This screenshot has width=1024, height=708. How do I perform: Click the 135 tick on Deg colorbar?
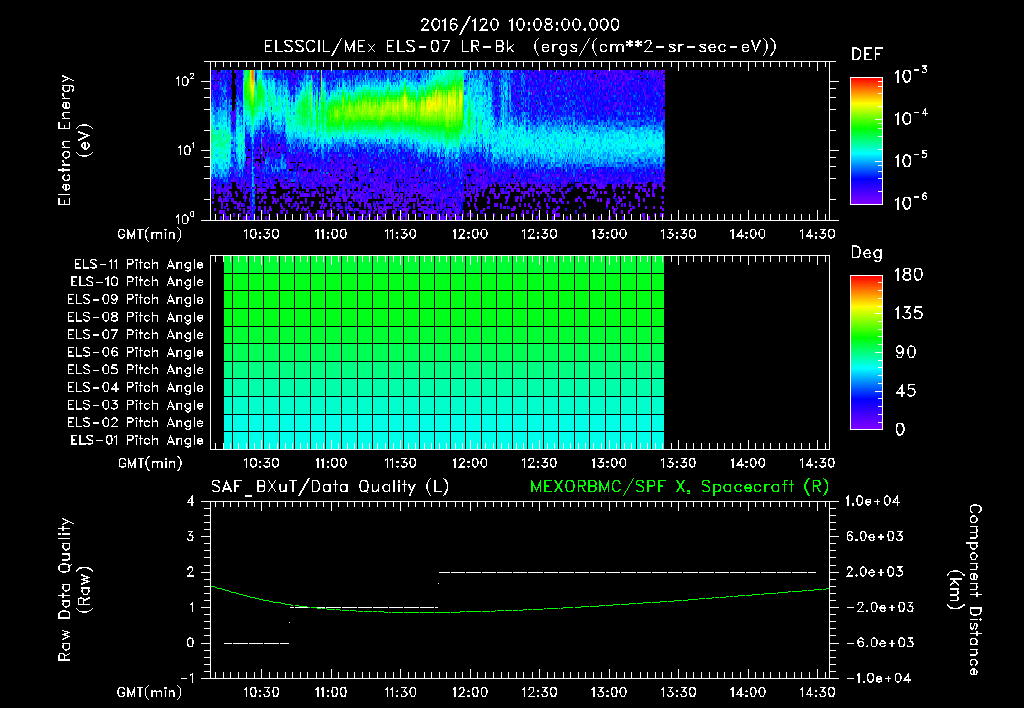(x=909, y=314)
